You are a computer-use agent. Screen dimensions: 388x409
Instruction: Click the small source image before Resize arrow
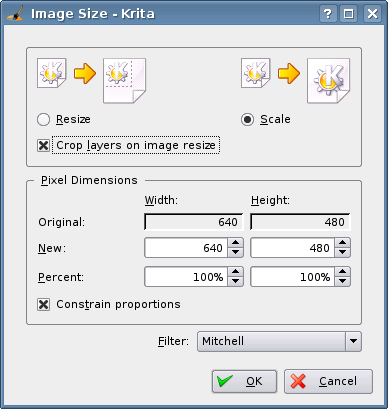click(x=52, y=73)
